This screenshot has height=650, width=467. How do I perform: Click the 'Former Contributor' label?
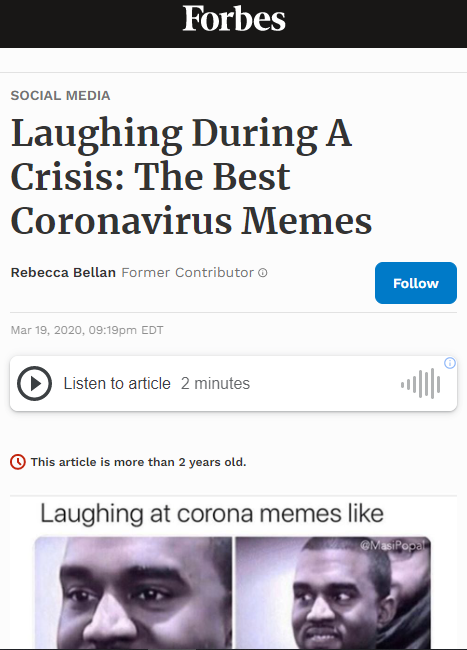point(187,273)
